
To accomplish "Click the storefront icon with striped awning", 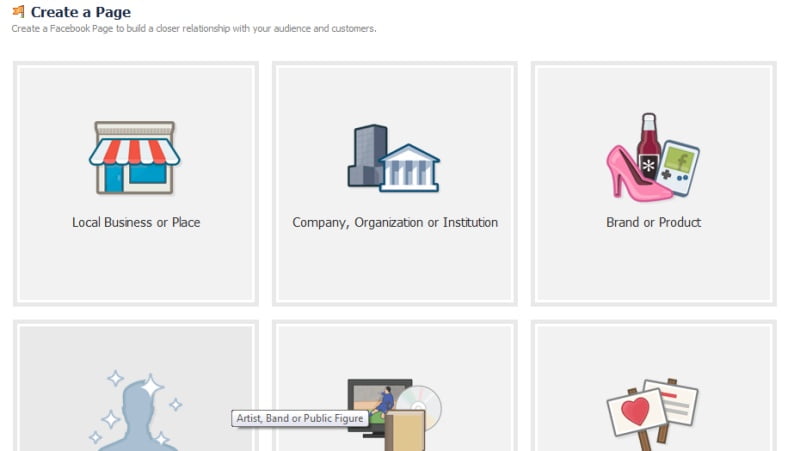I will (x=134, y=157).
